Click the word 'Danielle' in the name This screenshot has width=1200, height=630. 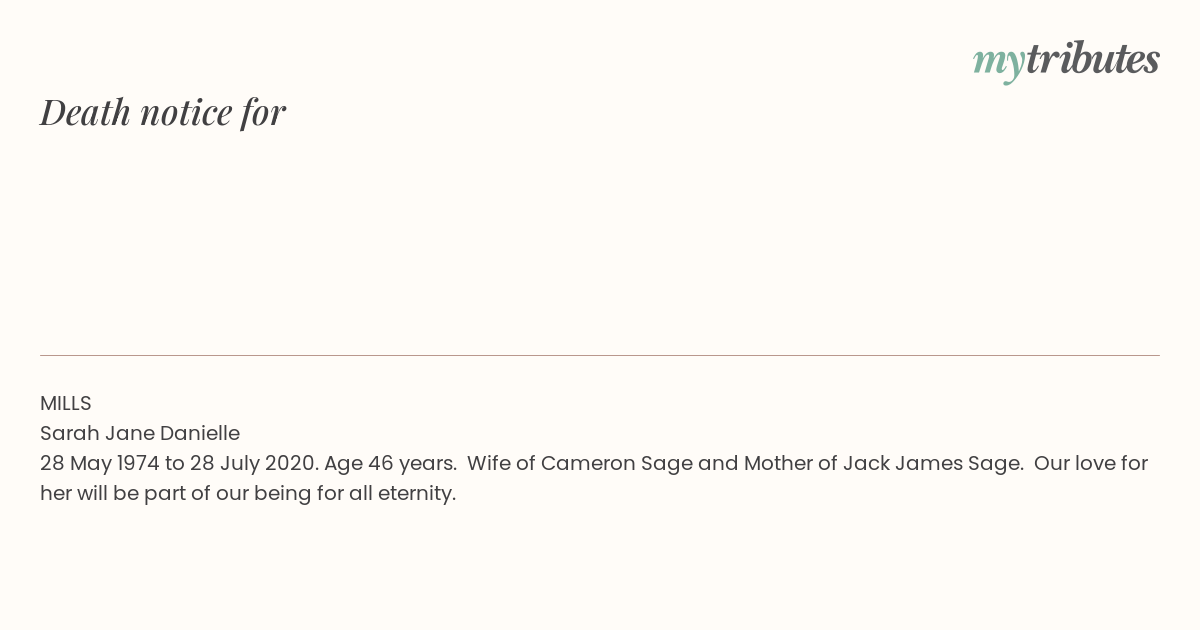pyautogui.click(x=200, y=433)
